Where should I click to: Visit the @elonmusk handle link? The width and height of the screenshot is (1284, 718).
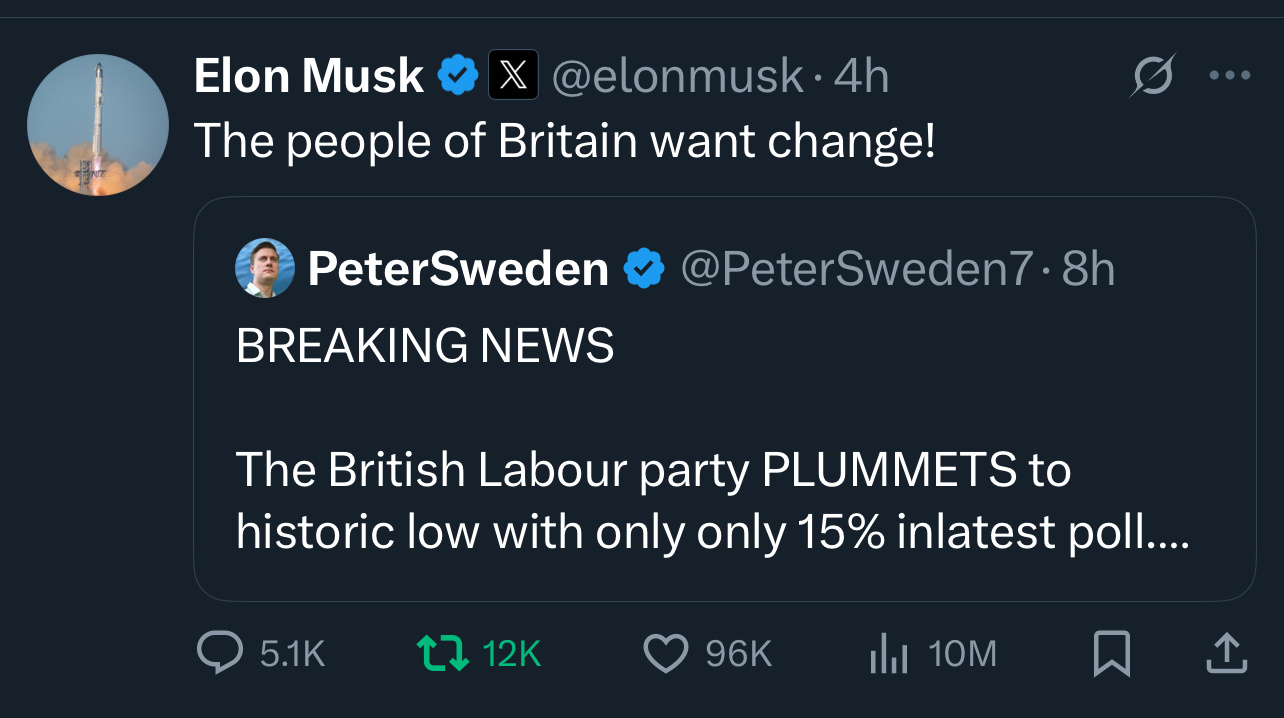tap(677, 76)
